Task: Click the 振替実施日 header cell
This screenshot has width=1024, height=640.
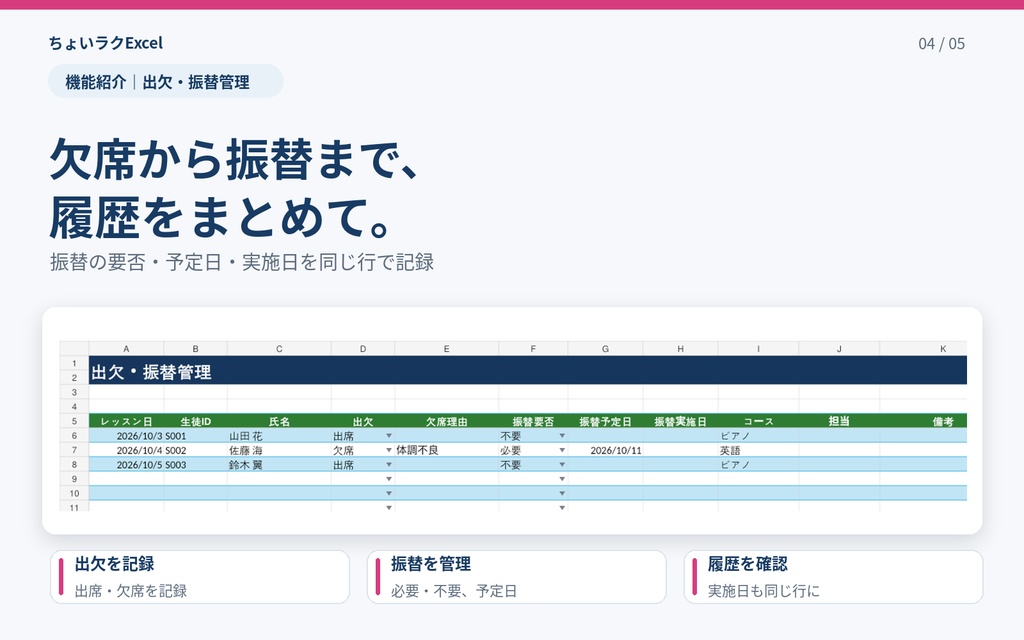Action: point(680,421)
